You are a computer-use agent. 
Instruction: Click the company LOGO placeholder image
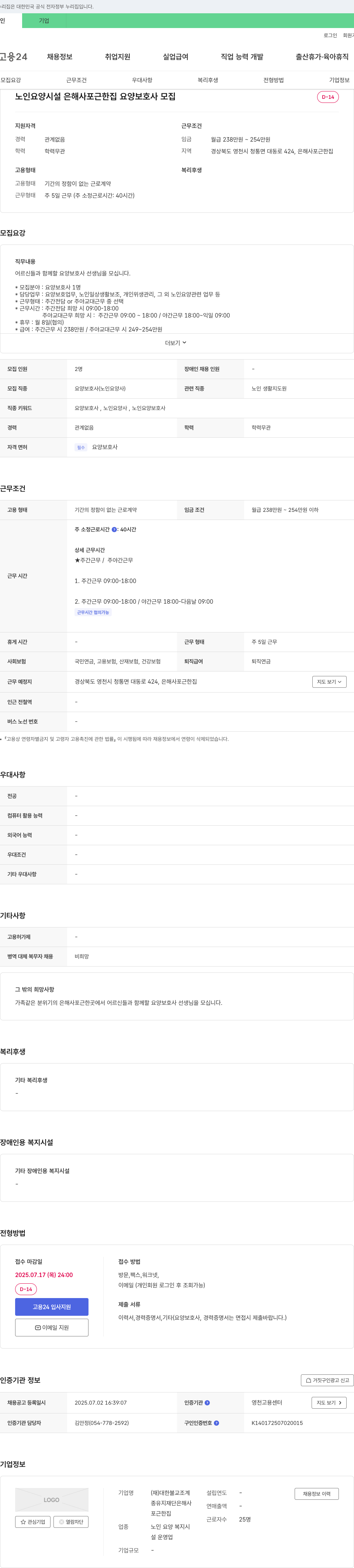(x=52, y=1500)
